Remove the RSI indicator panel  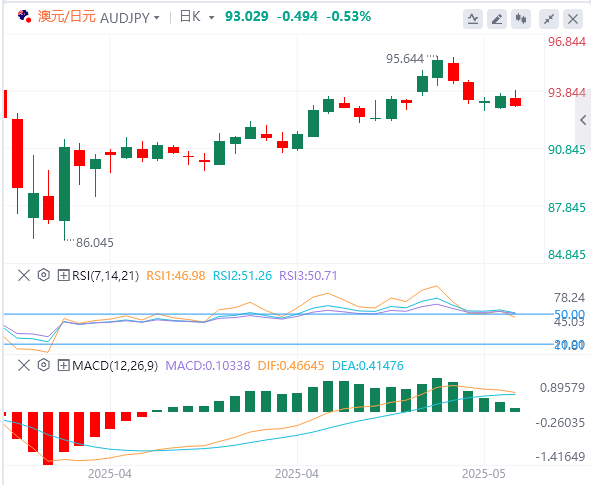tap(24, 275)
